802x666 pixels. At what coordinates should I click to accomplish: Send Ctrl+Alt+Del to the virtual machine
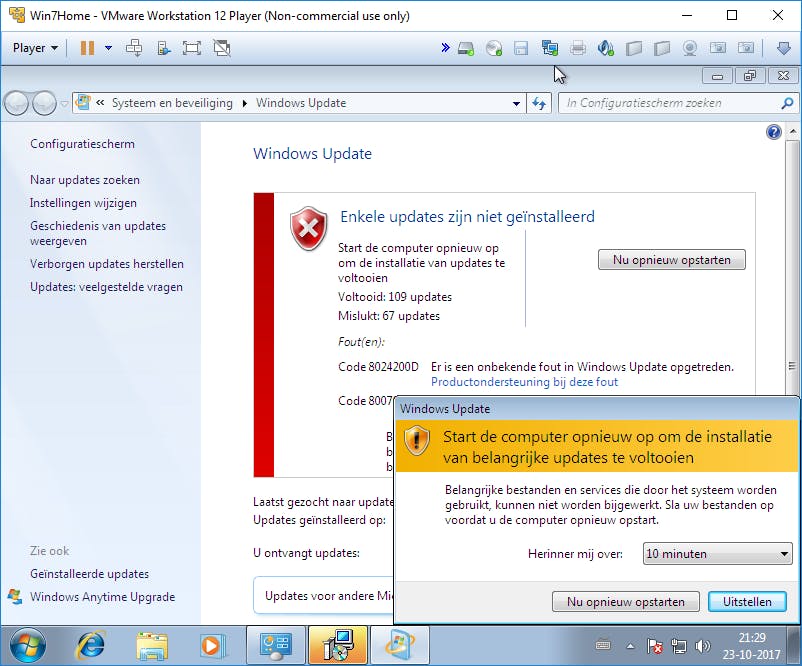pyautogui.click(x=134, y=48)
